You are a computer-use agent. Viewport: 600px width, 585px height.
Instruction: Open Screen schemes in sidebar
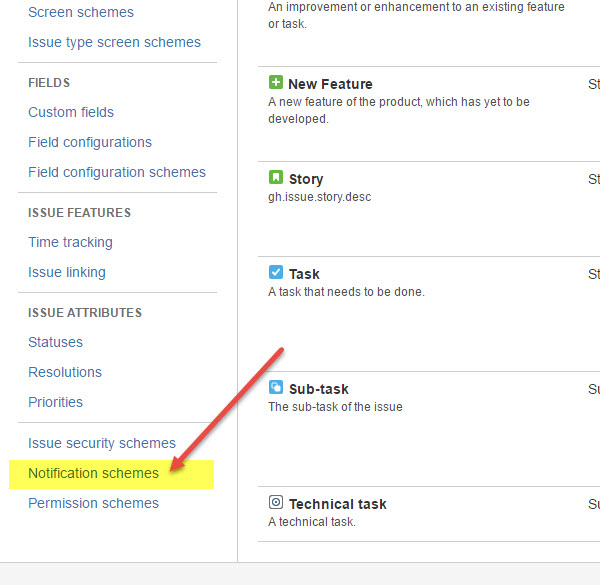[81, 12]
